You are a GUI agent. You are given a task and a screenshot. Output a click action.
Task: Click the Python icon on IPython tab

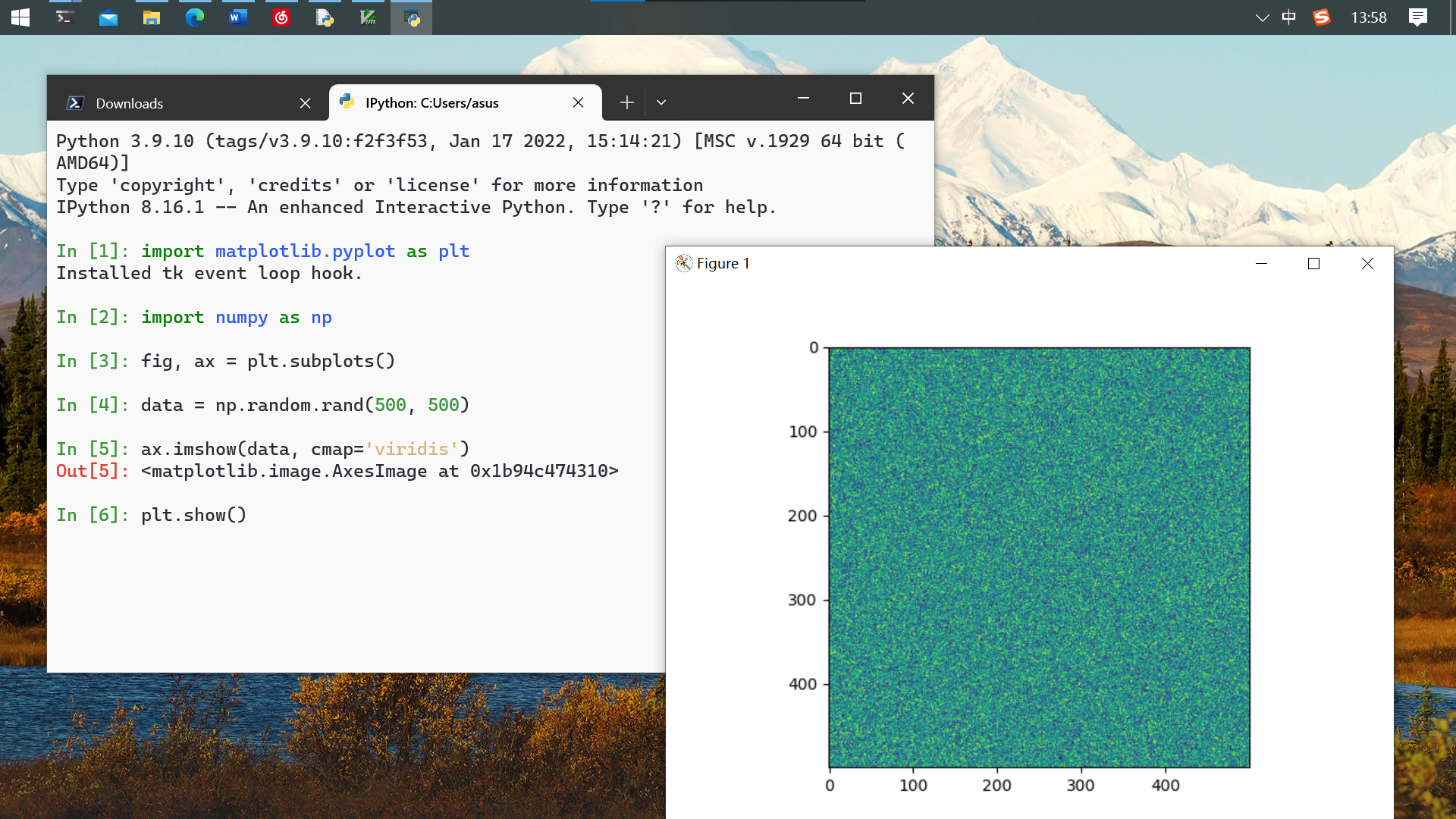[x=347, y=102]
